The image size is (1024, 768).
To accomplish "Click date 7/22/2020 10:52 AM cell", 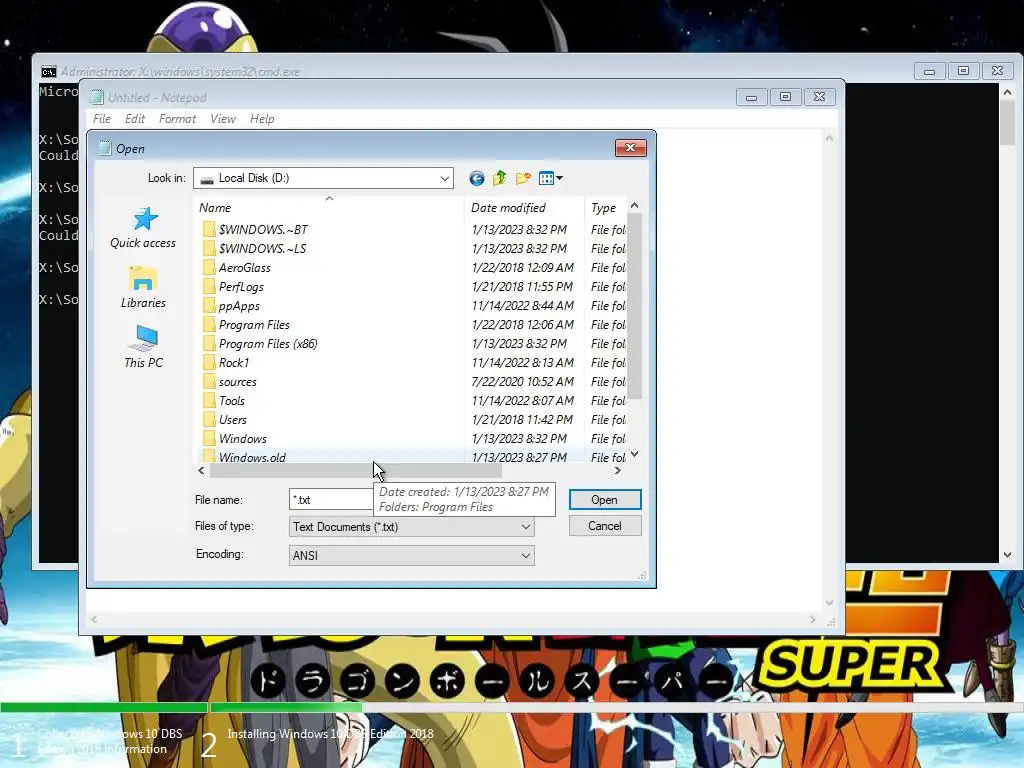I will tap(522, 381).
